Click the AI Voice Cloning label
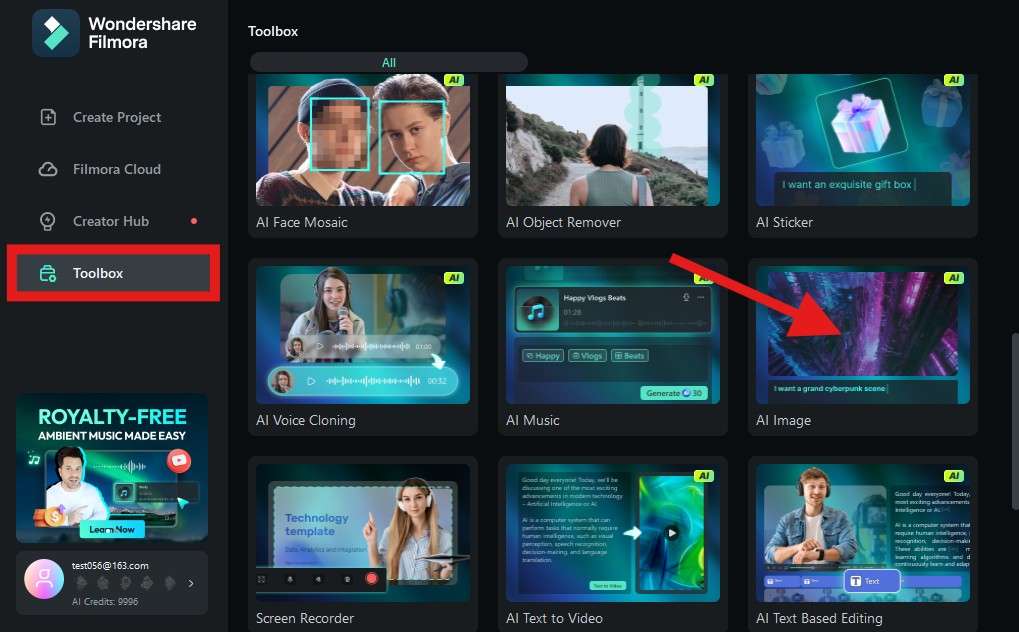This screenshot has height=632, width=1019. pyautogui.click(x=305, y=421)
